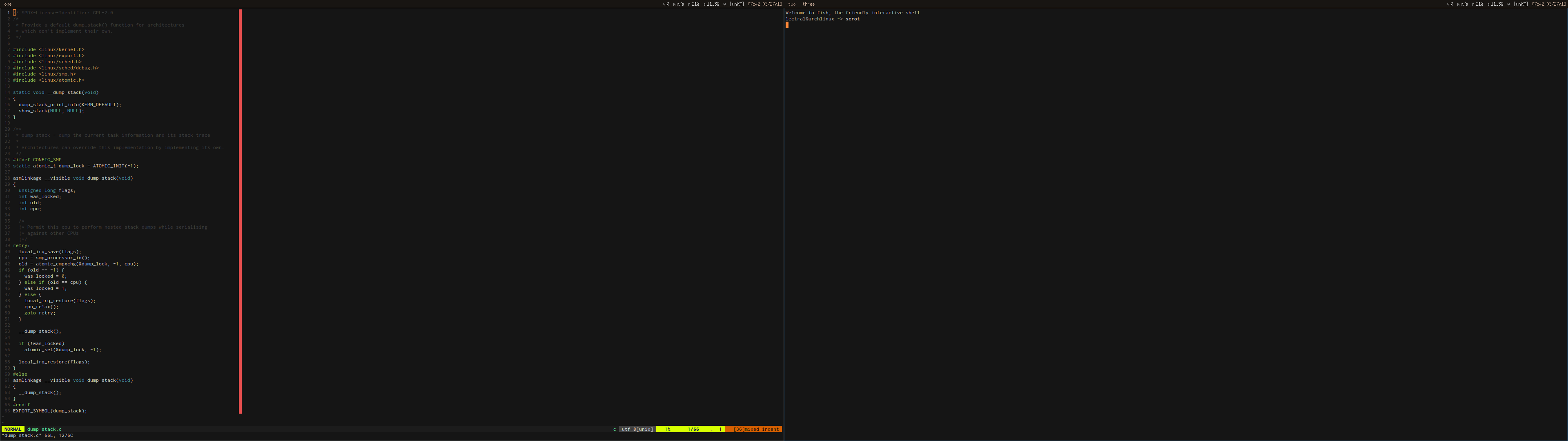
Task: Switch to workspace 'two' tab
Action: click(x=791, y=4)
